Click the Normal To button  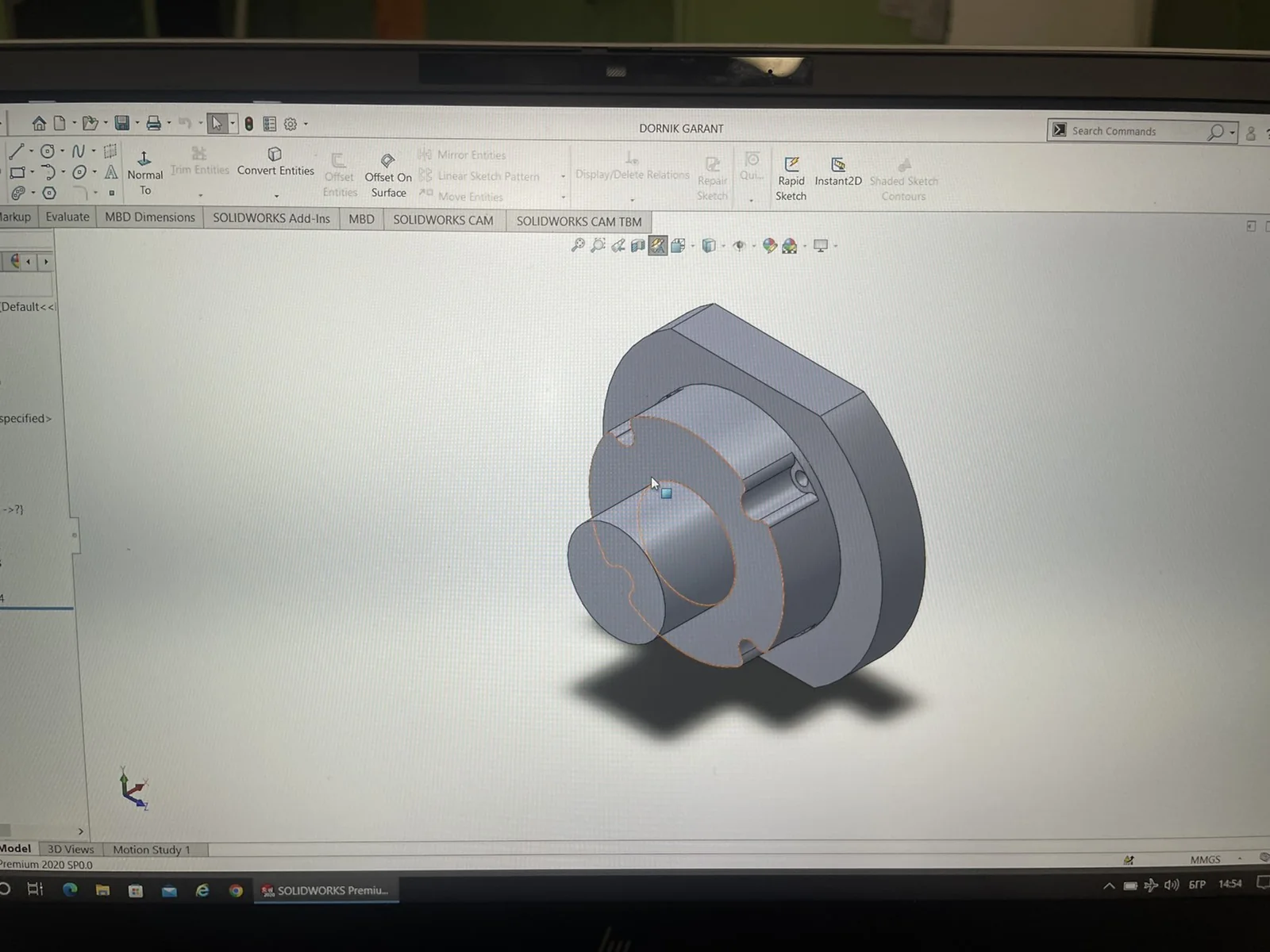[x=144, y=173]
